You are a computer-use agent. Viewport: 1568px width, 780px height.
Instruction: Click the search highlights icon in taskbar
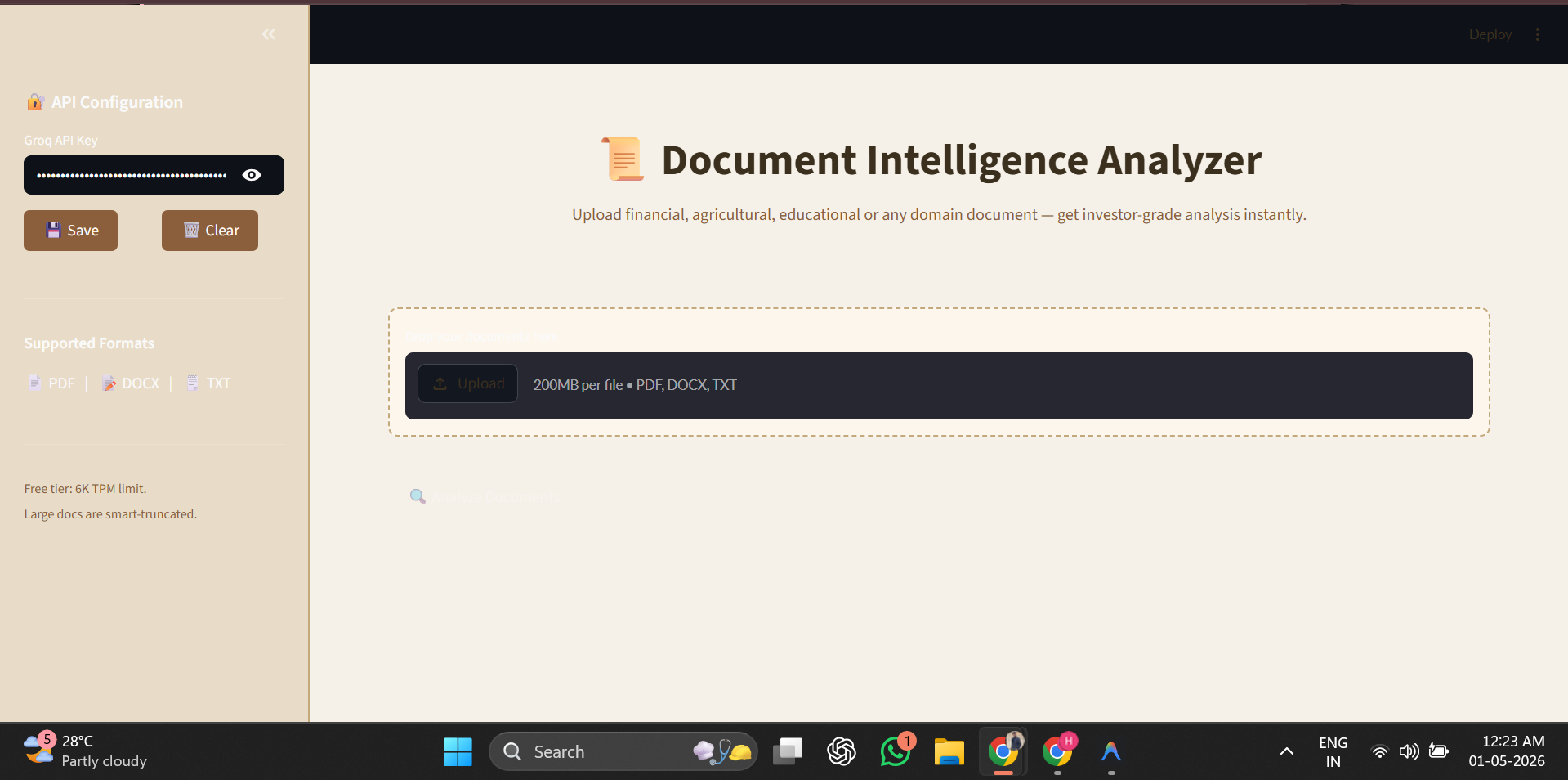coord(722,751)
